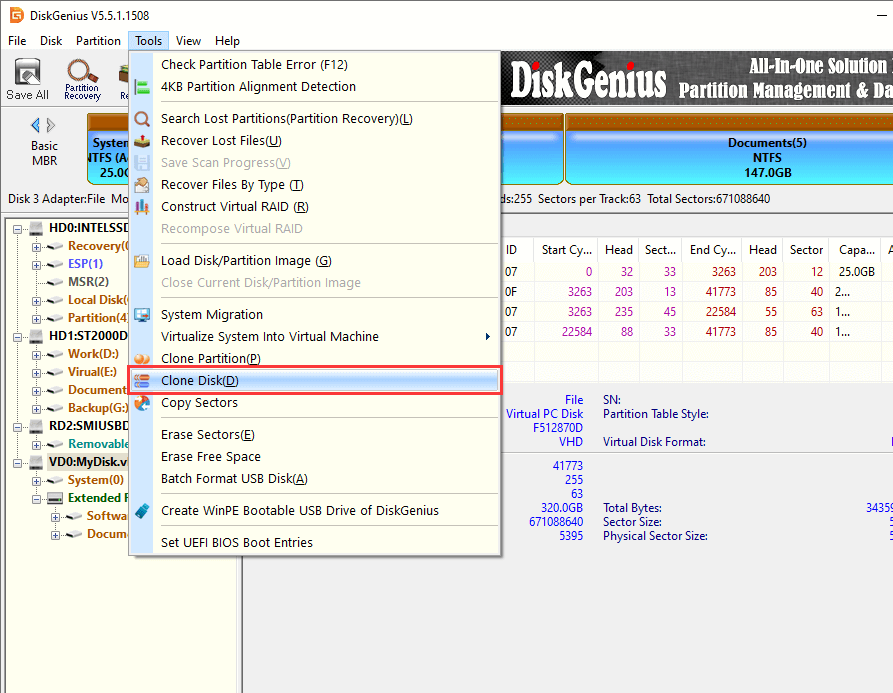The image size is (893, 693).
Task: Open the Partition Recovery toolbar tool
Action: [x=82, y=79]
